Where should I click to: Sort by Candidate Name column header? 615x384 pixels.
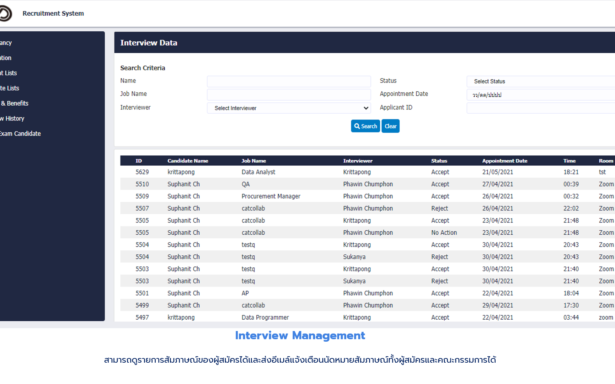[x=187, y=161]
